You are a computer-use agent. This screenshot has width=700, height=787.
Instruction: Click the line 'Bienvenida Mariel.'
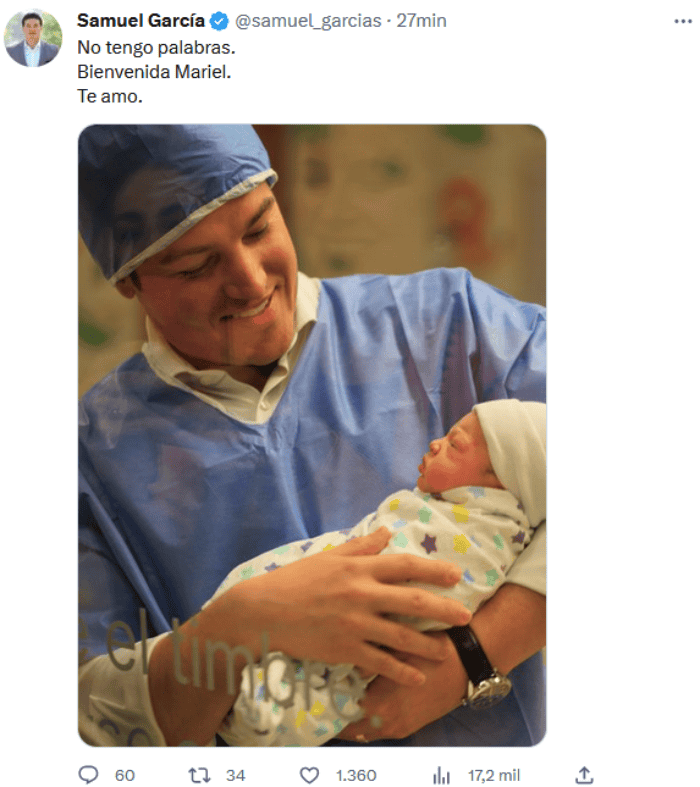[154, 72]
